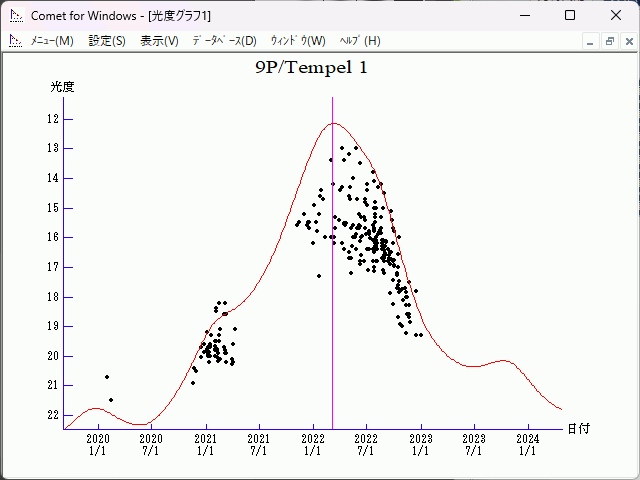The width and height of the screenshot is (640, 480).
Task: Click the 2024 1/1 date label
Action: [528, 445]
